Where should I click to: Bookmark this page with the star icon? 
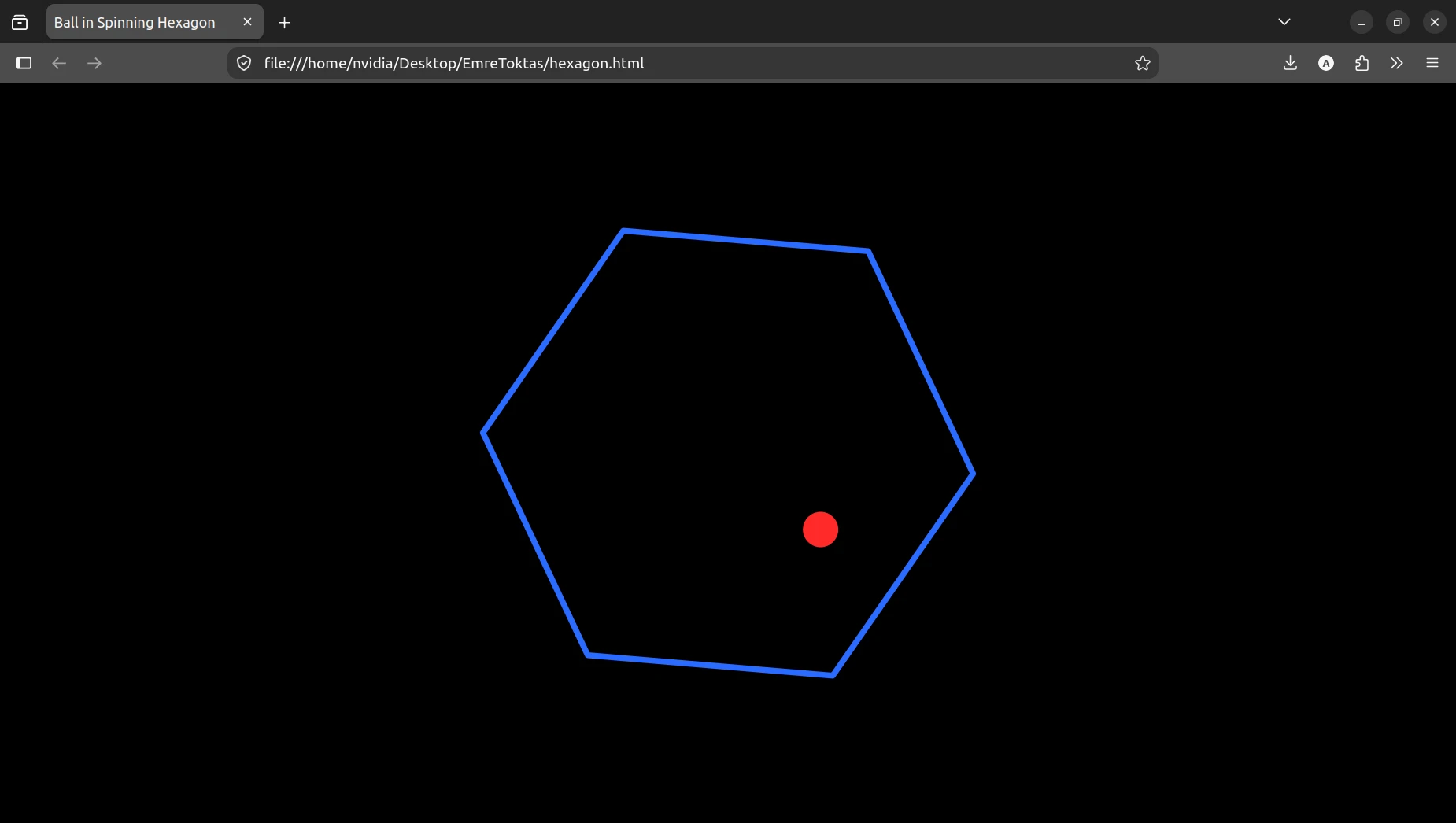point(1143,63)
